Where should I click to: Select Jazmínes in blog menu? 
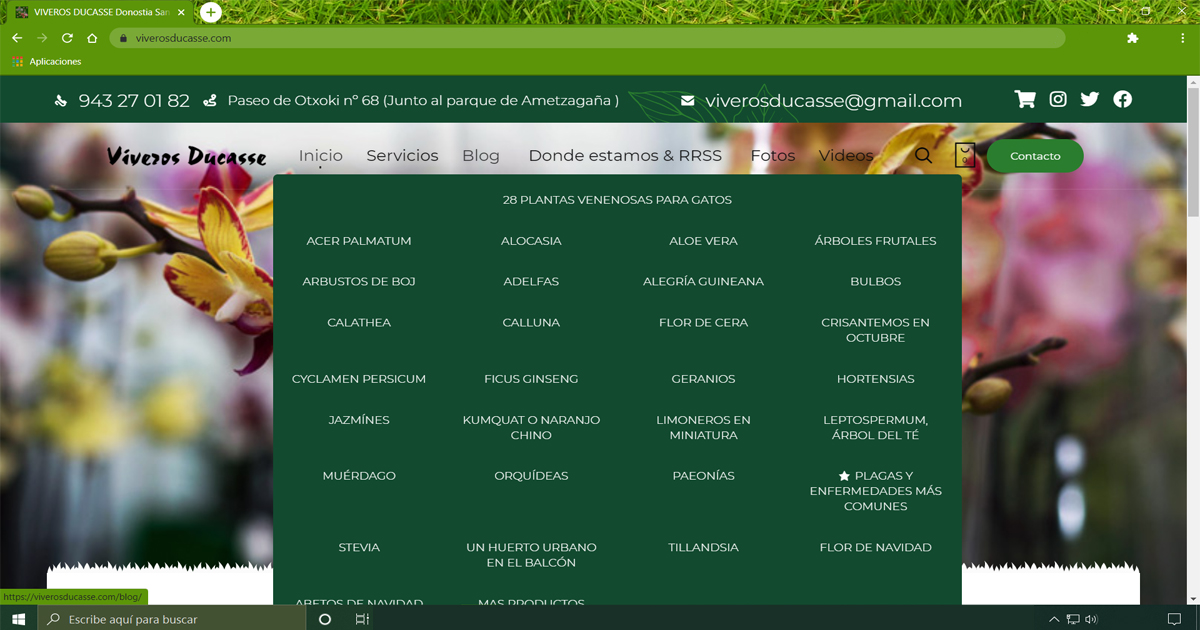click(x=359, y=420)
